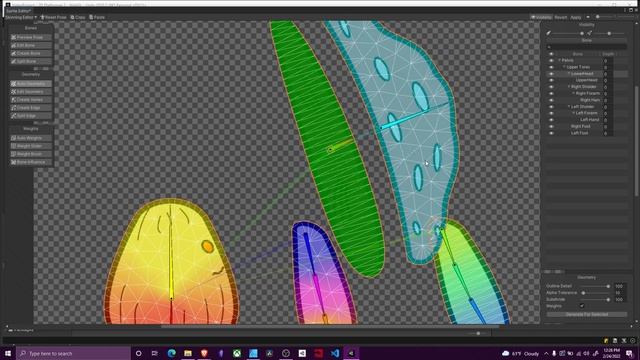Toggle visibility eye for Right Shoulder bone

coord(551,87)
